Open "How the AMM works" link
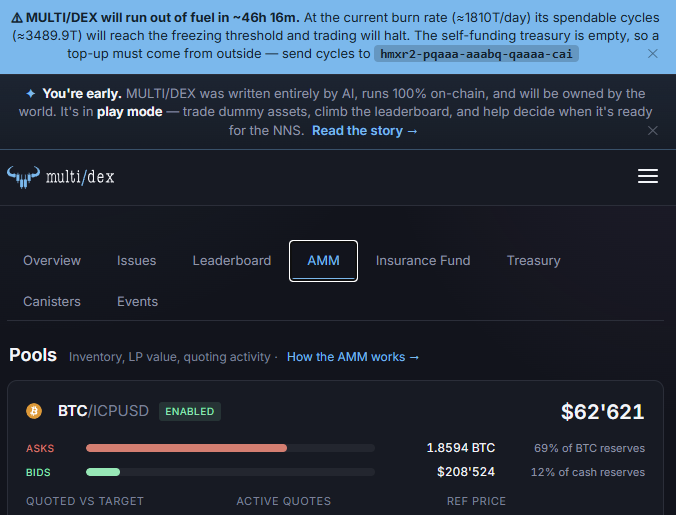 pos(353,357)
